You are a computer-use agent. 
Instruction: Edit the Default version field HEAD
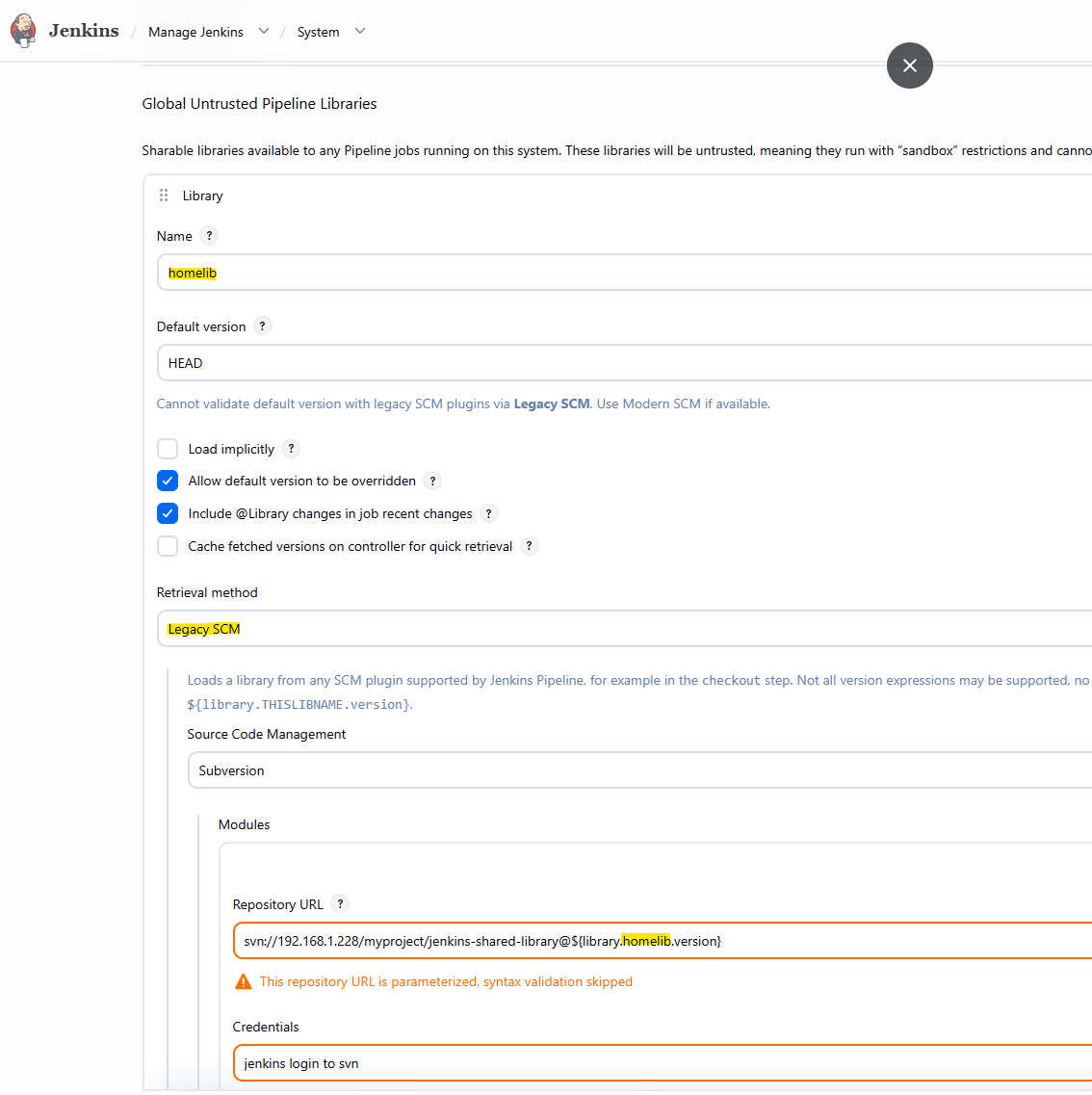[624, 363]
